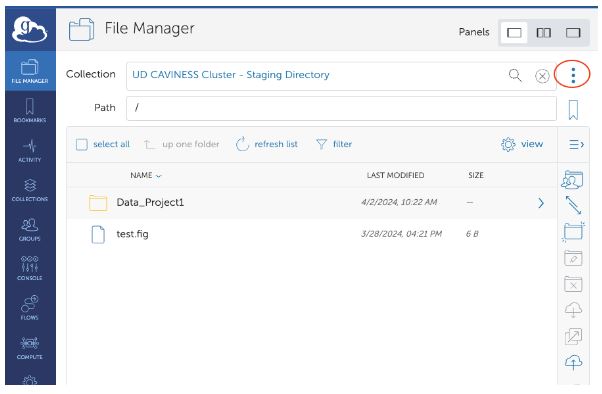The height and width of the screenshot is (394, 602).
Task: Clear the selected collection with X icon
Action: (542, 76)
